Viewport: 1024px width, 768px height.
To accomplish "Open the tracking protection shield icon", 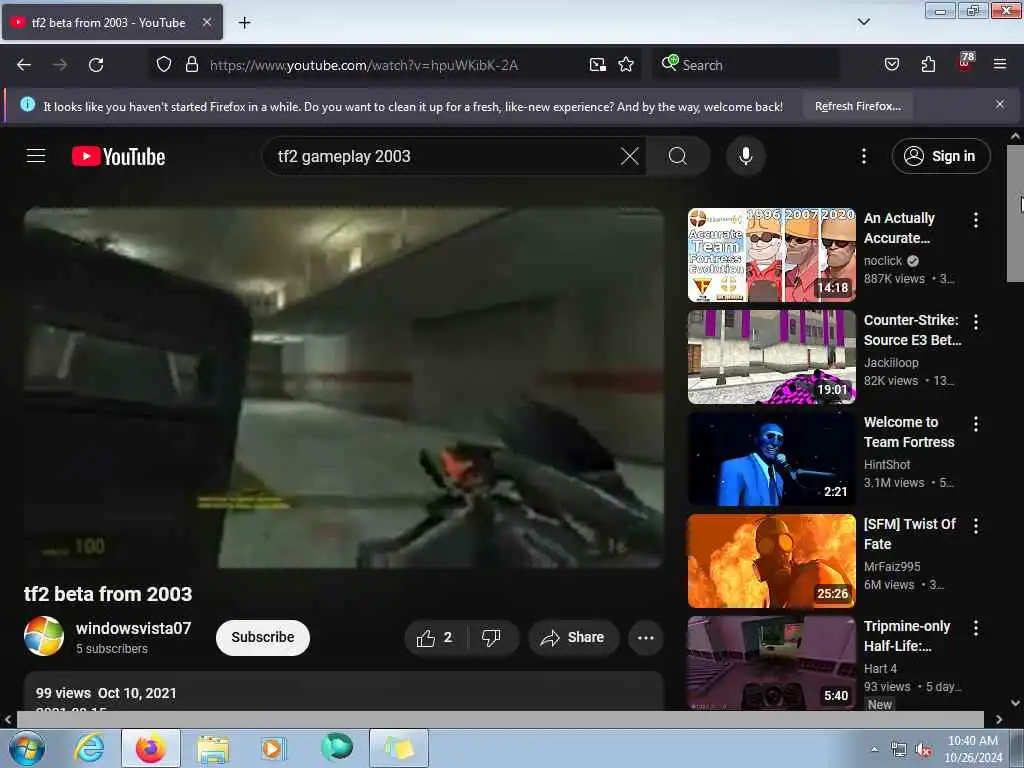I will [164, 65].
